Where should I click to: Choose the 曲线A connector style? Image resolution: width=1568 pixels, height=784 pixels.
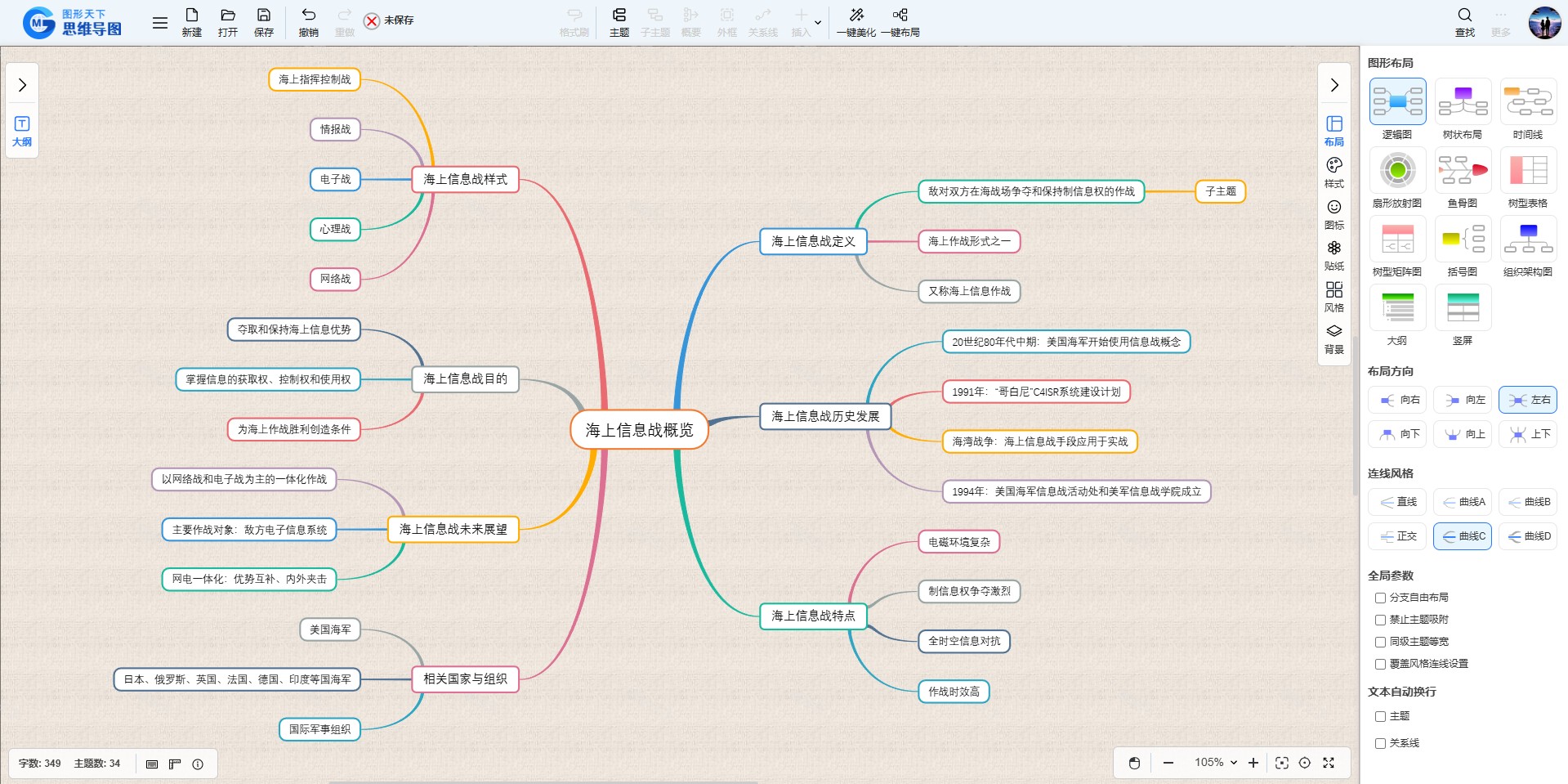point(1463,502)
